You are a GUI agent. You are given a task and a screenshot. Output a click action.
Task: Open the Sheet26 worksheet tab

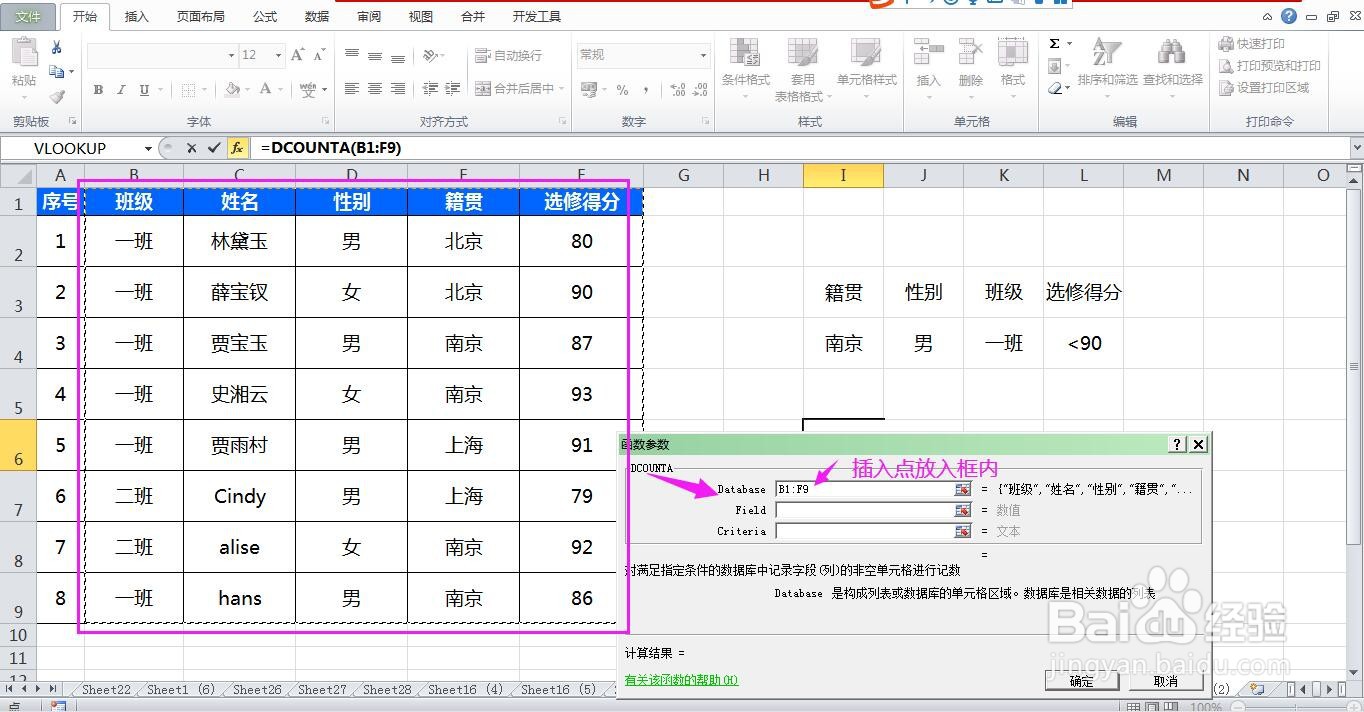(257, 689)
